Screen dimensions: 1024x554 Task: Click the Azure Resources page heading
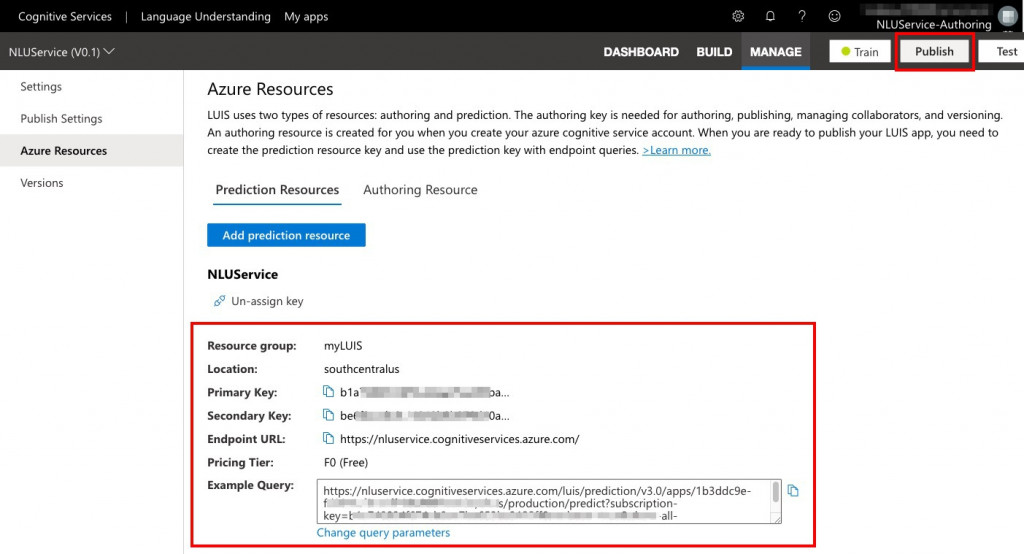pos(270,89)
